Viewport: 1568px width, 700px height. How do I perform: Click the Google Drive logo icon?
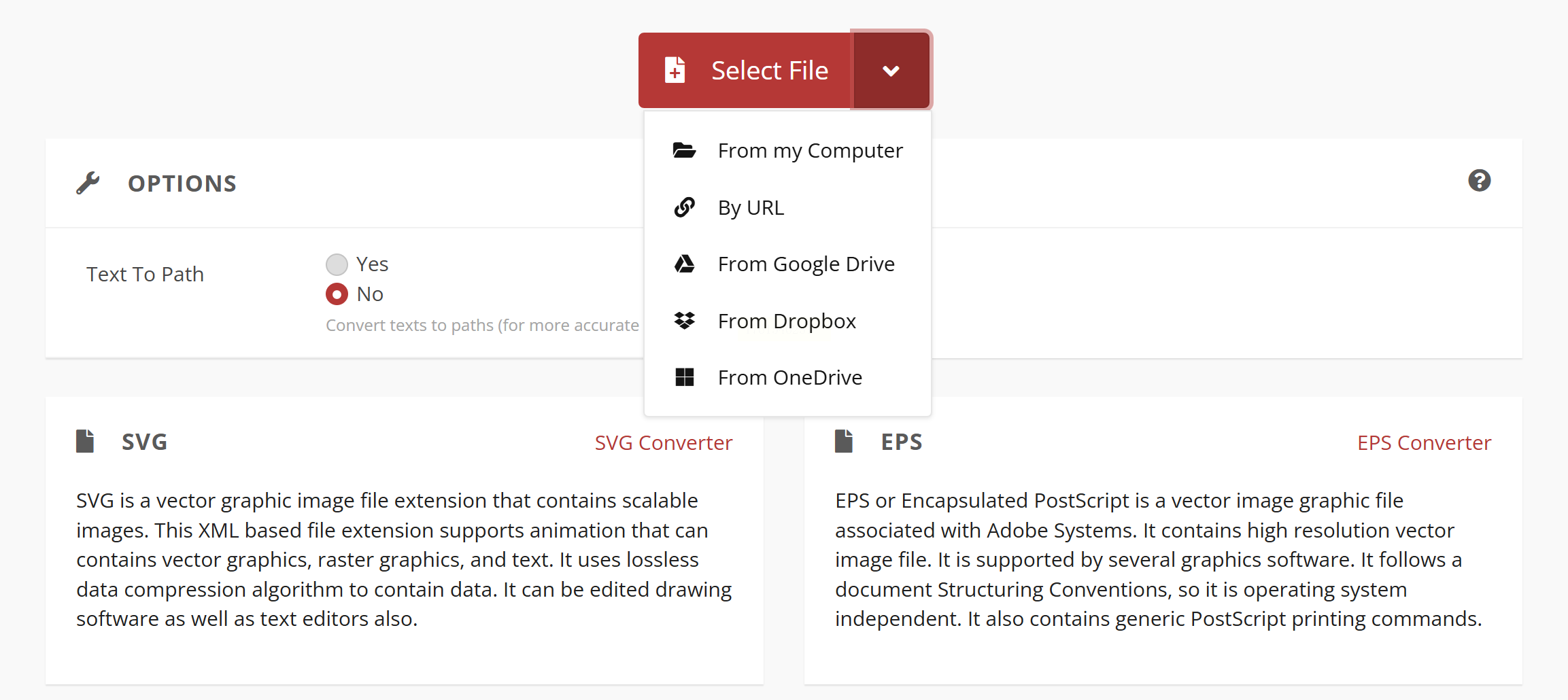684,264
